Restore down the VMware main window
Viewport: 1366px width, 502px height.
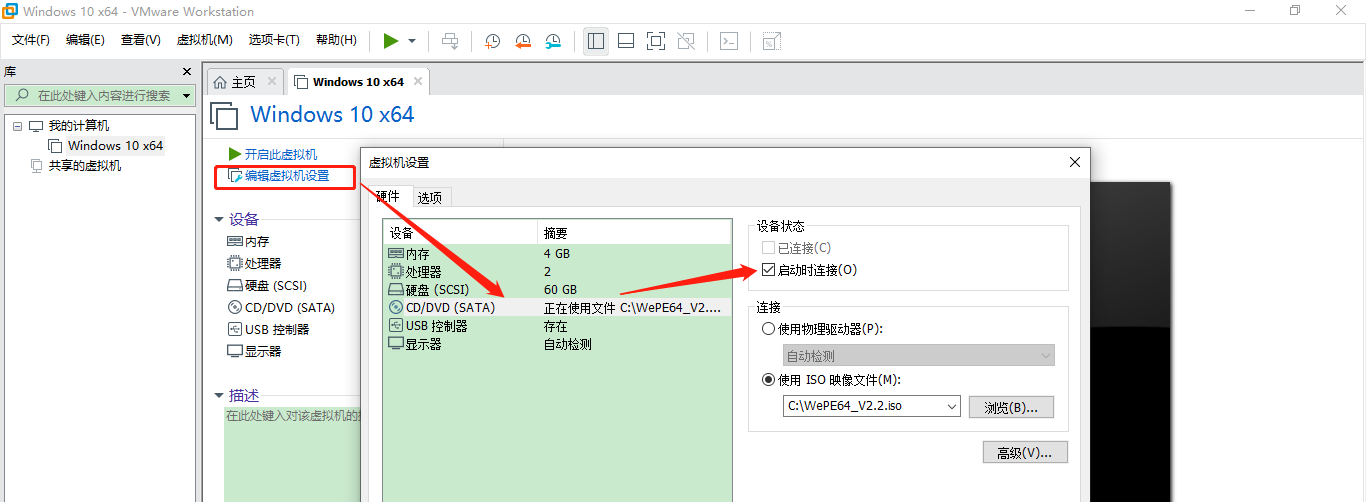tap(1295, 10)
